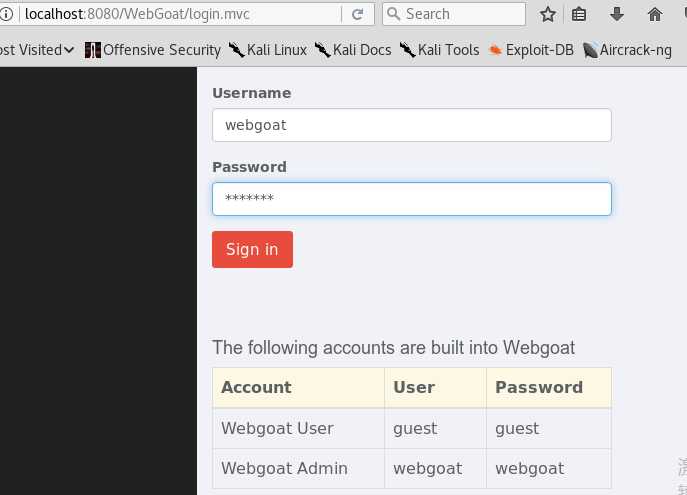Bookmark this page with the star icon
687x495 pixels.
(548, 14)
